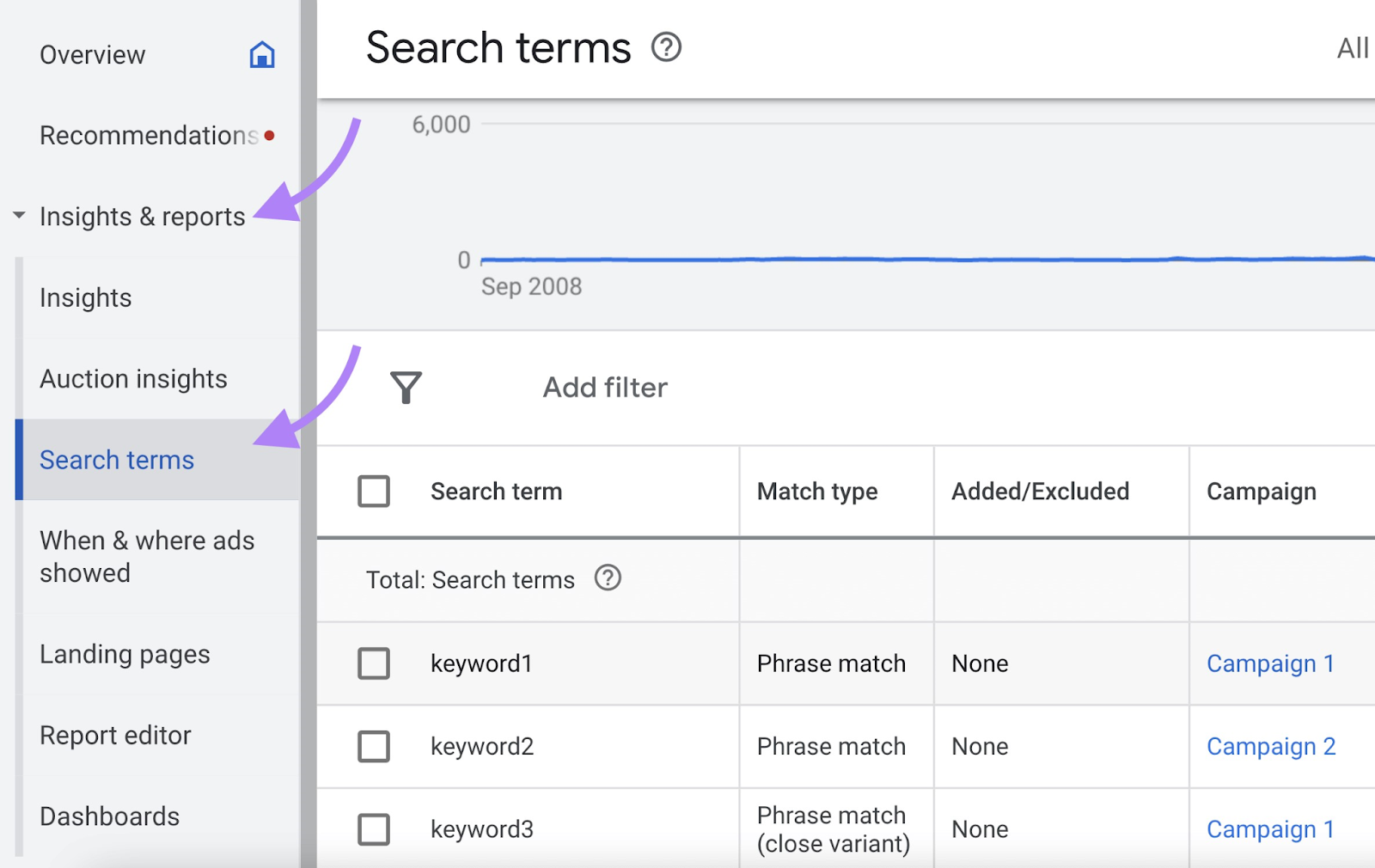Open the Auction insights page
Screen dimensions: 1375x868
[133, 379]
